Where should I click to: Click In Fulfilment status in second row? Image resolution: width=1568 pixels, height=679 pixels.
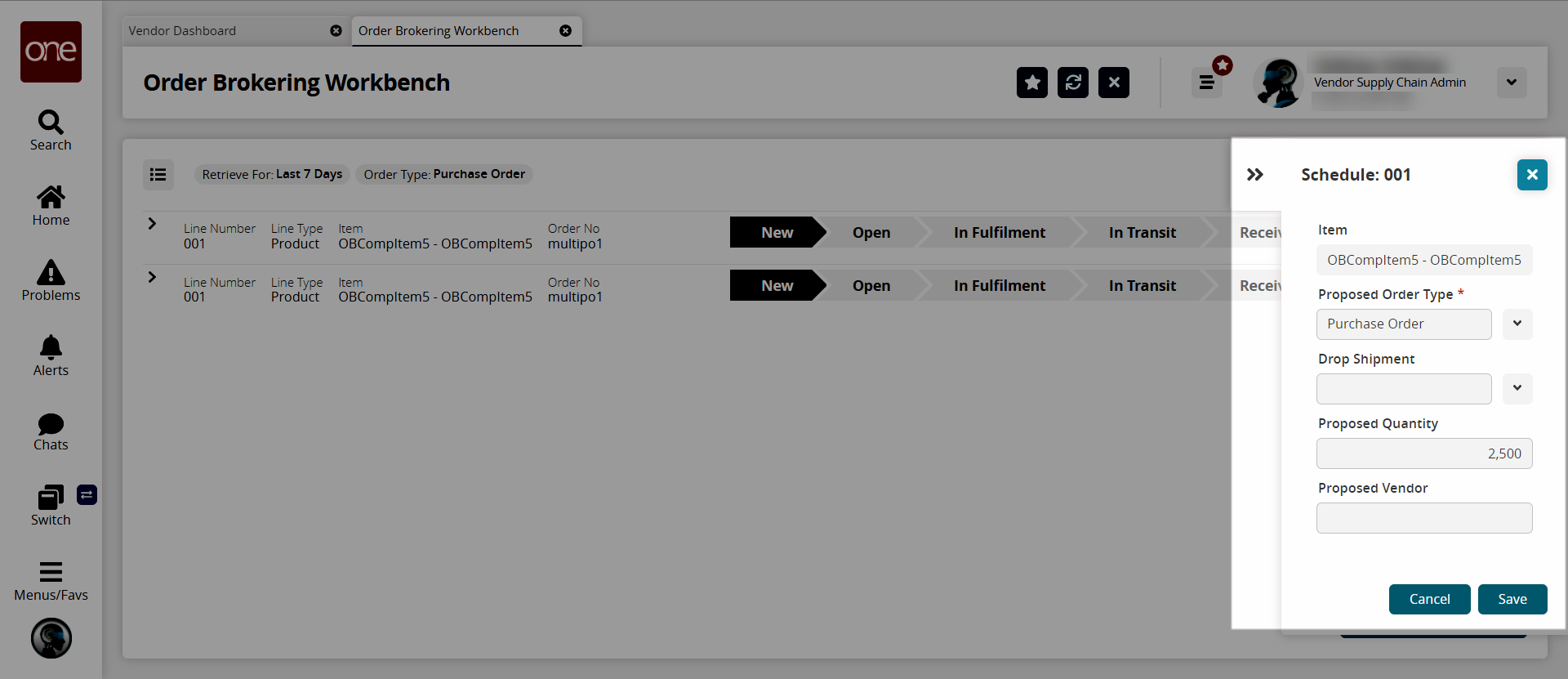coord(1000,286)
